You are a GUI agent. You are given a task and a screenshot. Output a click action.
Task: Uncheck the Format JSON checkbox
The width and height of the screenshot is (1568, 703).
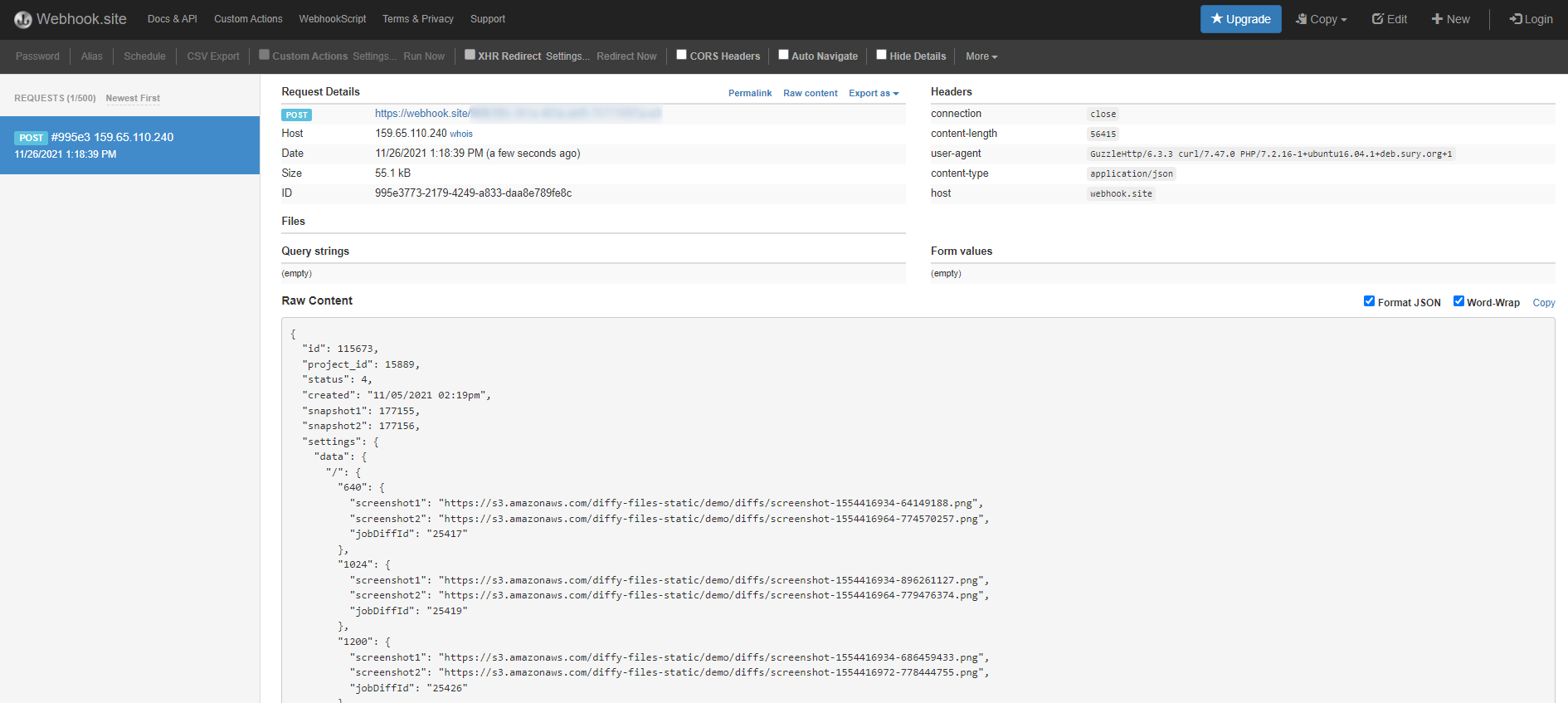coord(1369,301)
